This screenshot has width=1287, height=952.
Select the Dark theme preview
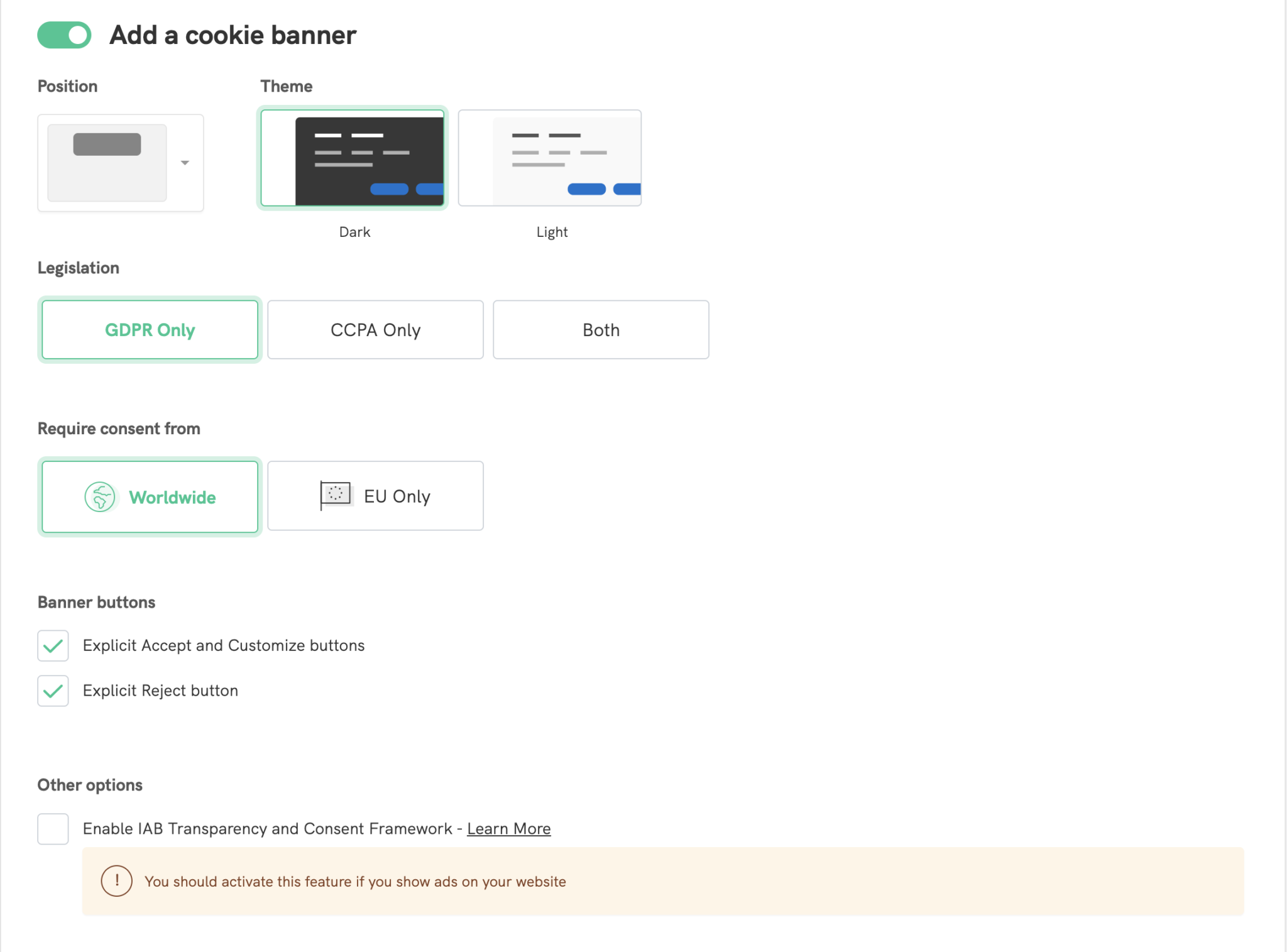[x=353, y=158]
